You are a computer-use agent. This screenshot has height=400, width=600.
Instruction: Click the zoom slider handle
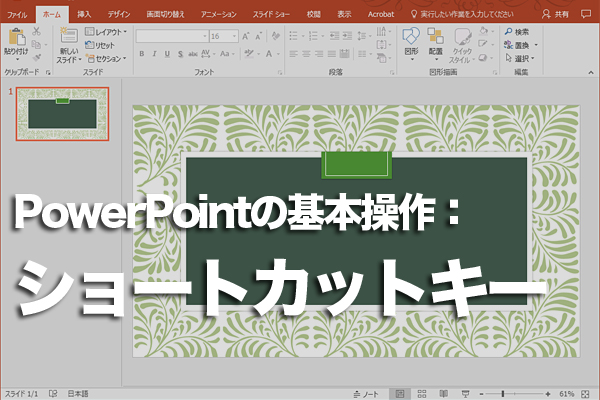tap(503, 393)
